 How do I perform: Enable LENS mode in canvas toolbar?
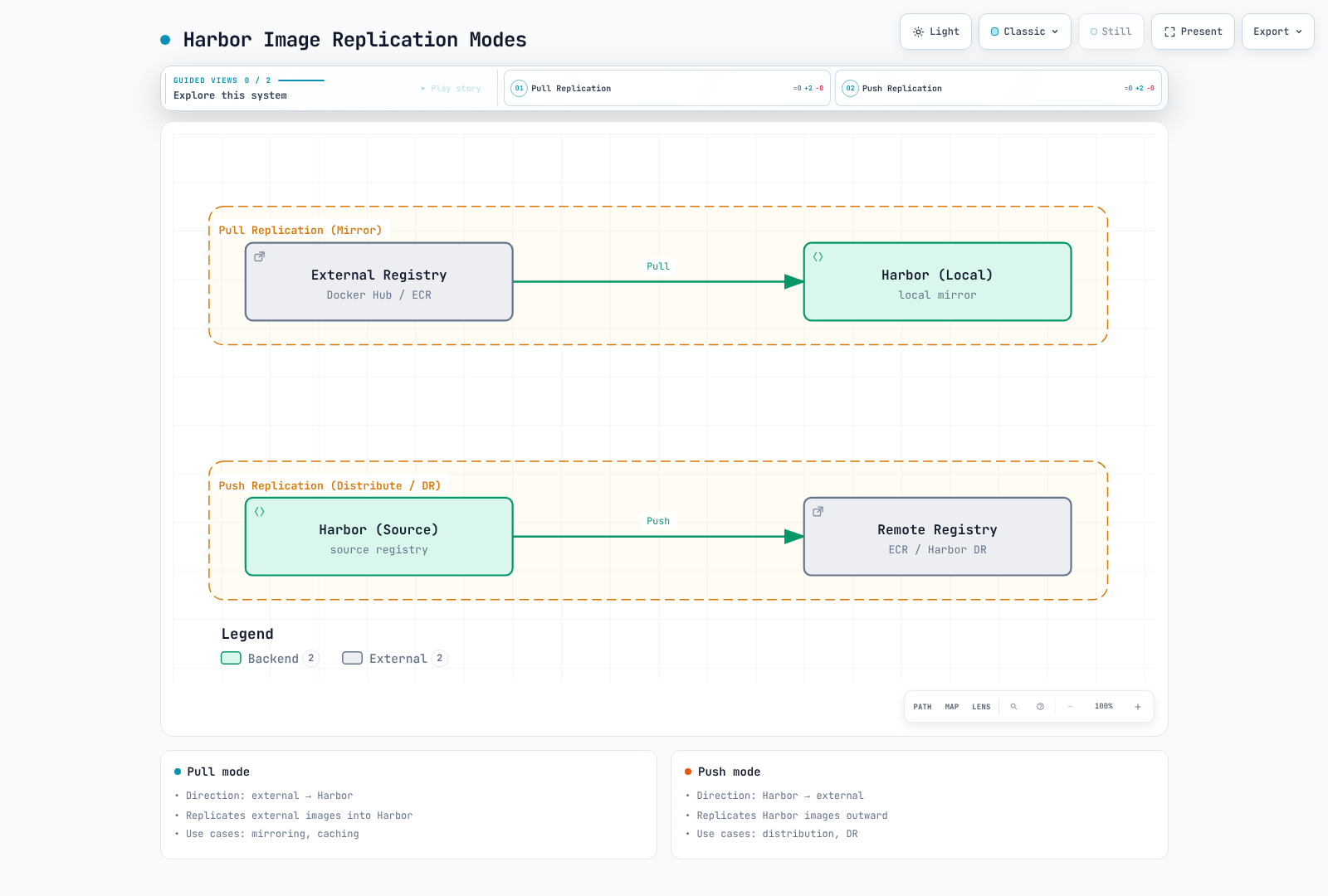981,707
